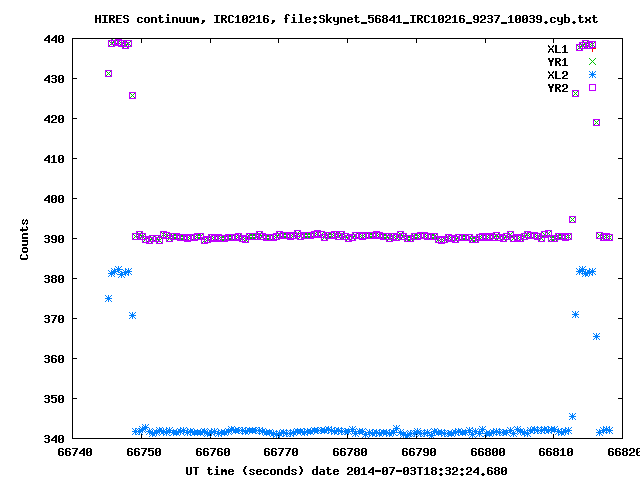Click the isolated magenta square point near 431 counts
The width and height of the screenshot is (640, 480).
coord(108,73)
